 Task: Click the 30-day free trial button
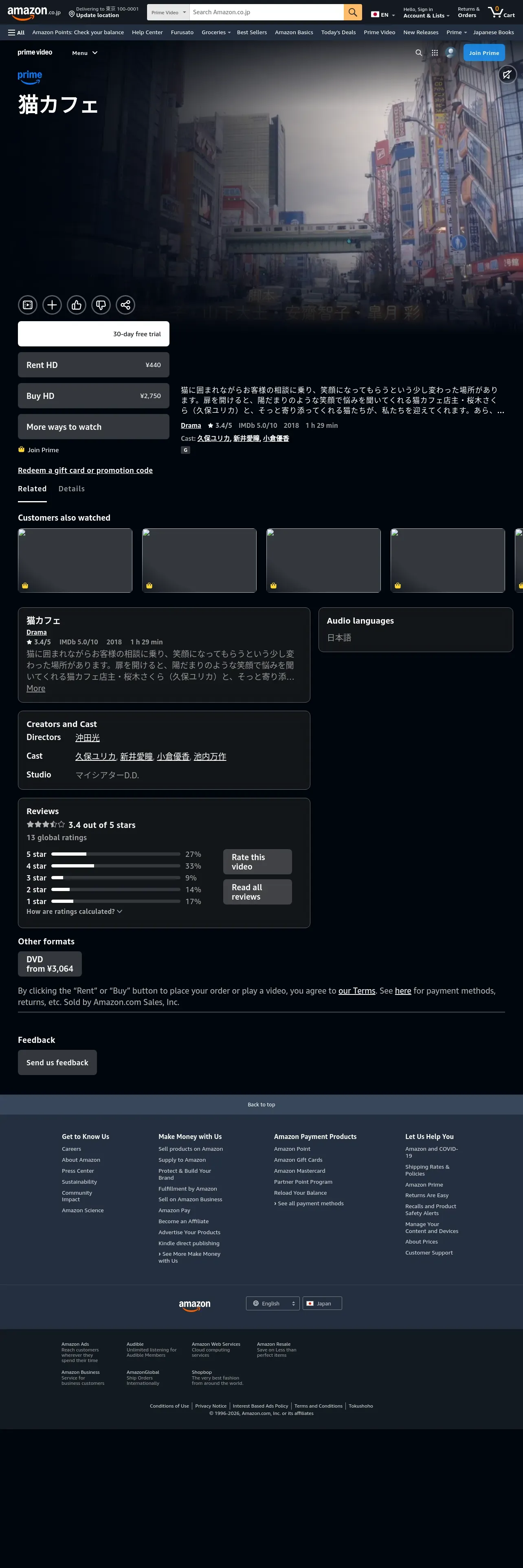94,334
